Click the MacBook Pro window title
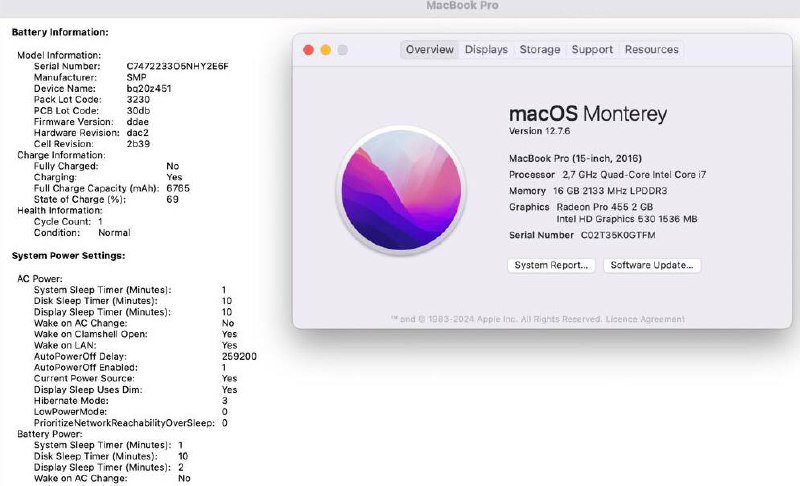 [462, 6]
